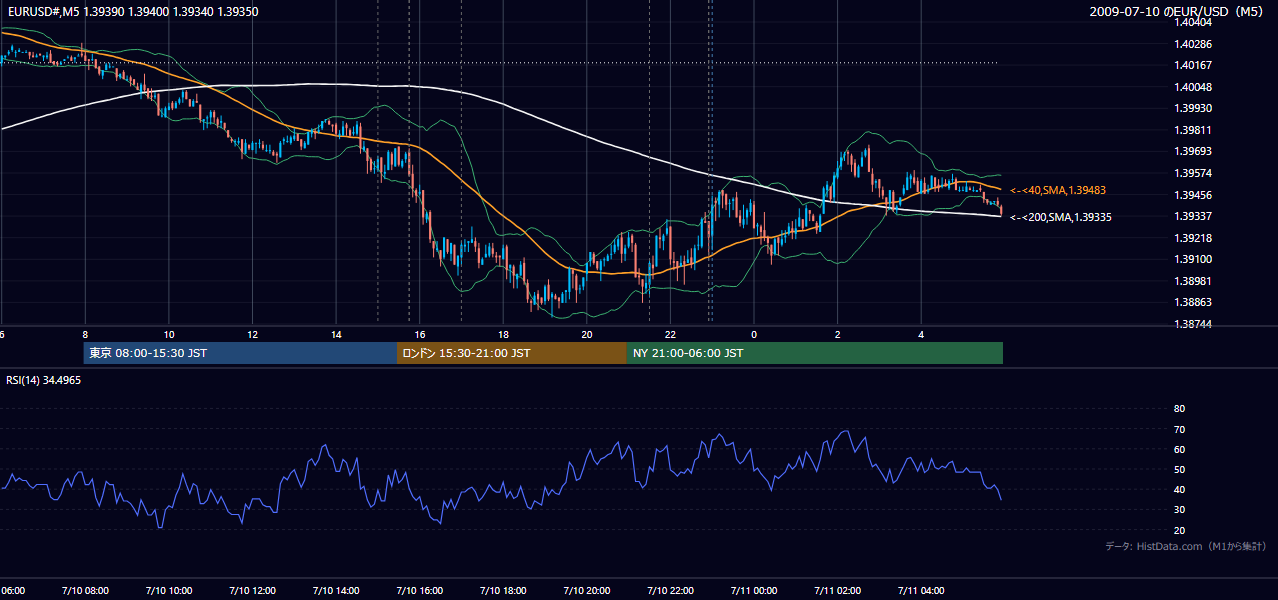Click the 7/10 16:00 bottom time label
1278x600 pixels.
419,590
